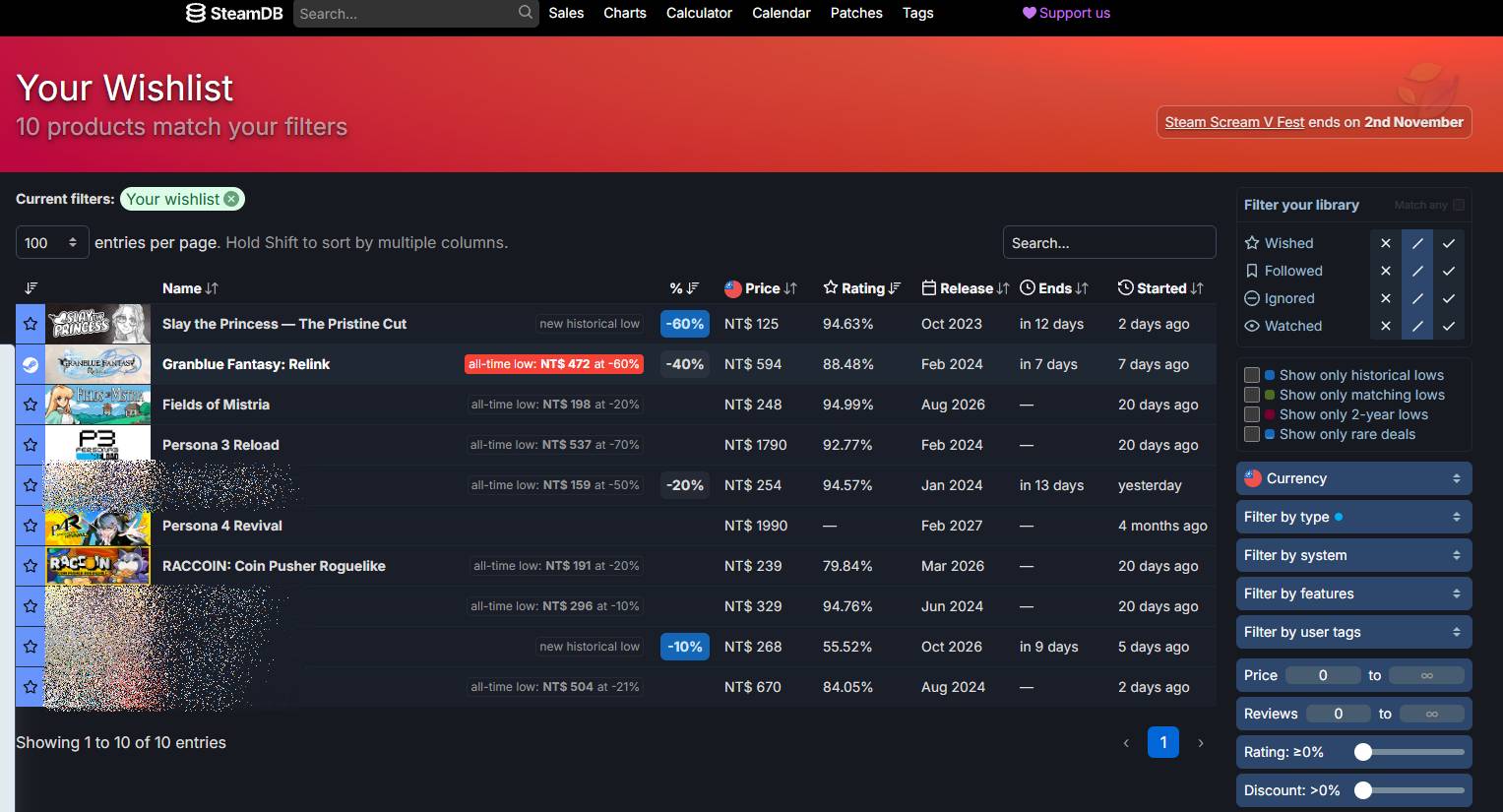Open the Sales menu
Image resolution: width=1503 pixels, height=812 pixels.
pos(566,13)
